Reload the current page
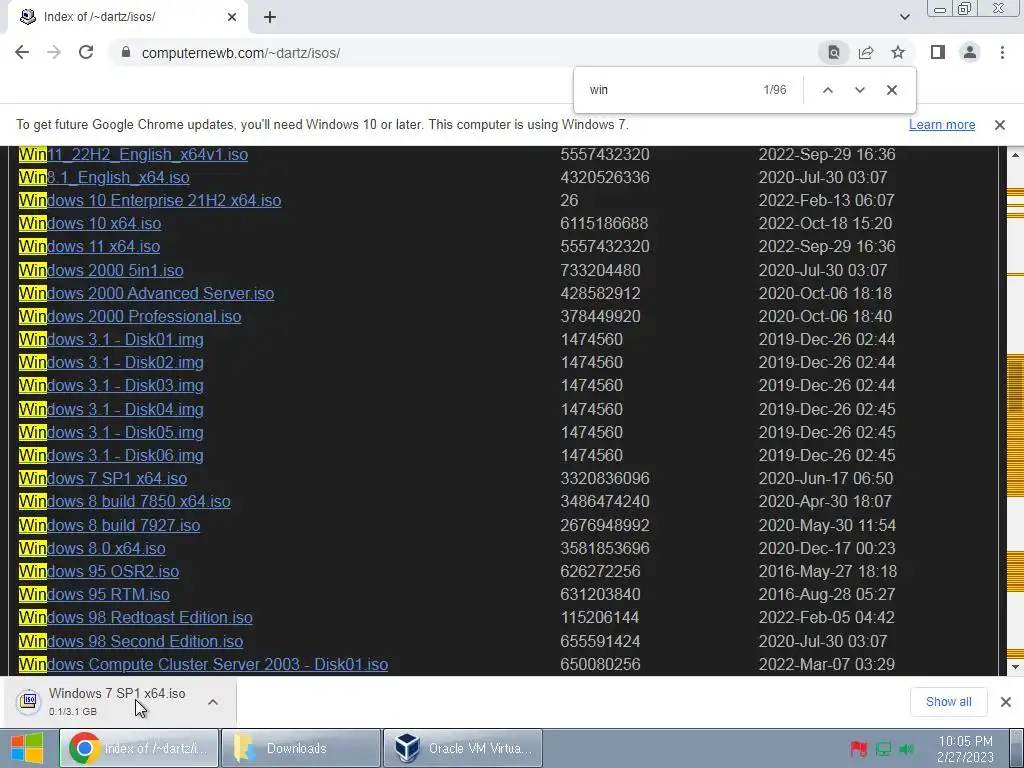This screenshot has width=1024, height=768. [86, 53]
